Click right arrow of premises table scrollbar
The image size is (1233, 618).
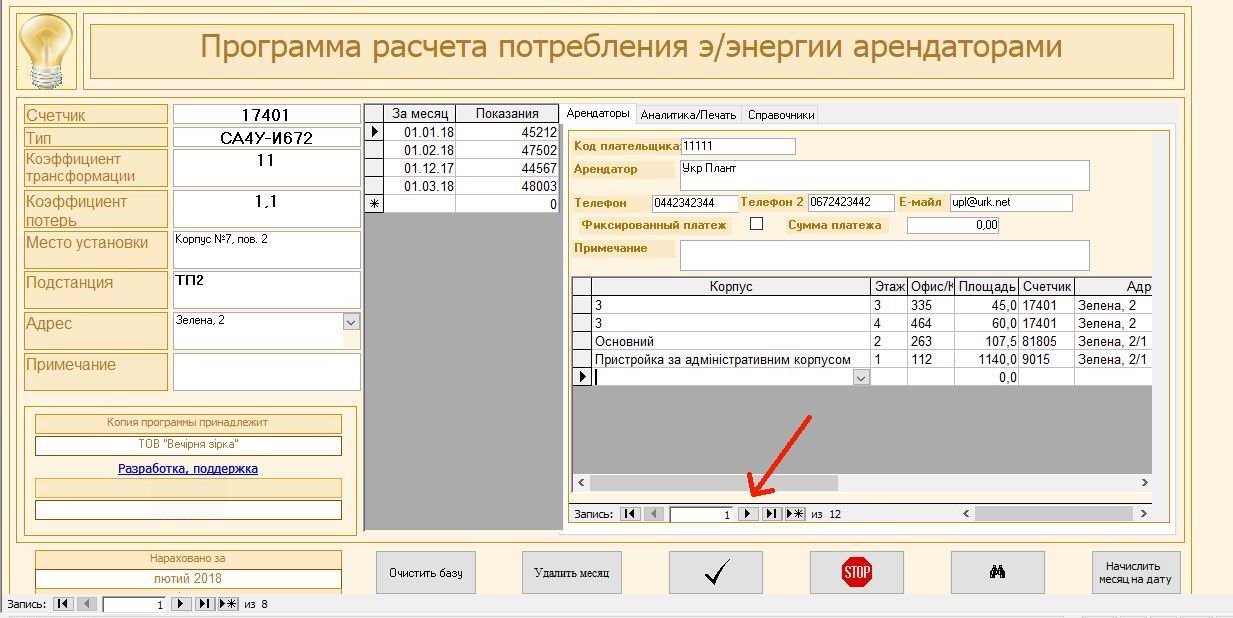click(x=1144, y=483)
